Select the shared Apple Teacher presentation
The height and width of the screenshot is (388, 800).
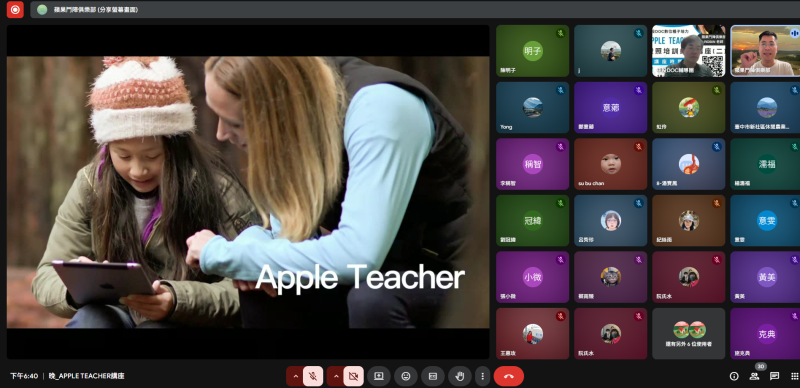(x=248, y=192)
